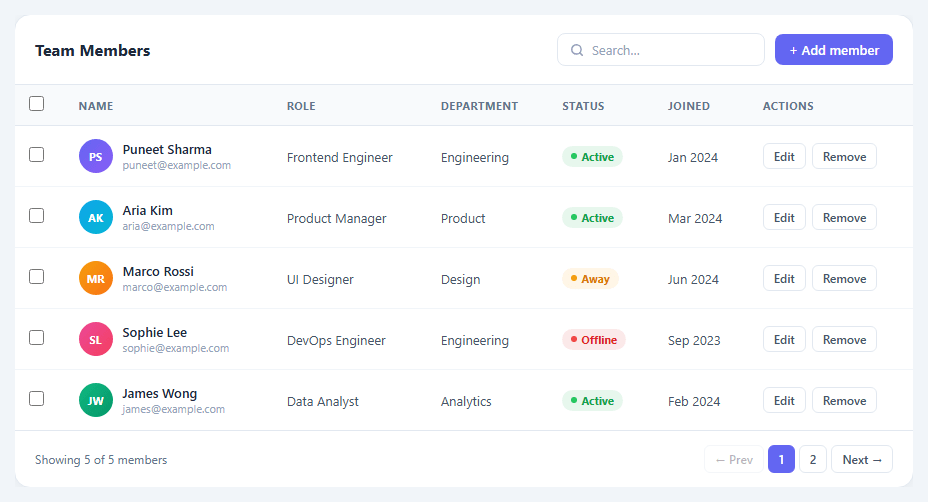Open Marco Rossi's MR avatar
The width and height of the screenshot is (928, 502).
pyautogui.click(x=96, y=278)
